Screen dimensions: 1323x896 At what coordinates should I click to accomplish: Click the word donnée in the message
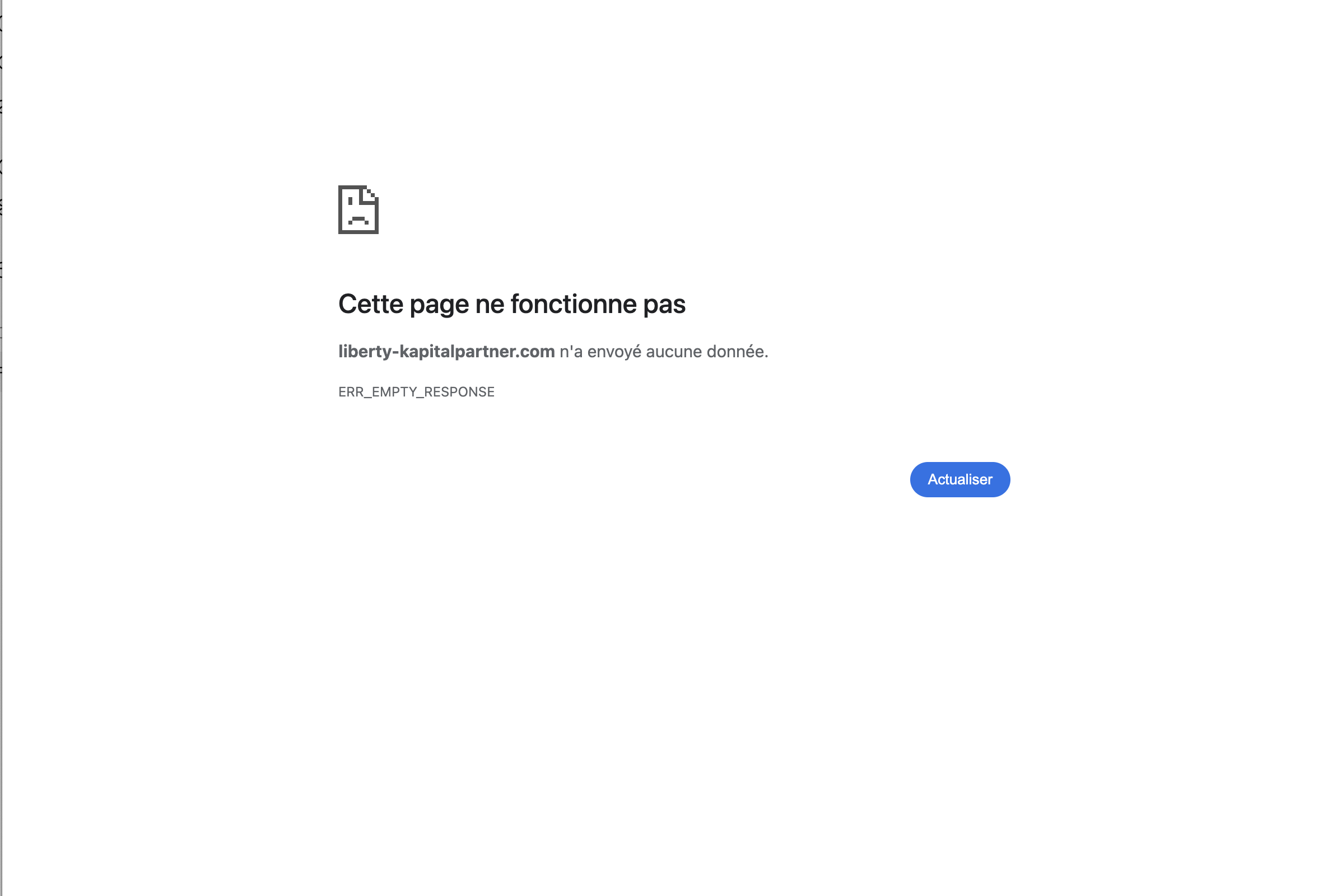pyautogui.click(x=737, y=351)
